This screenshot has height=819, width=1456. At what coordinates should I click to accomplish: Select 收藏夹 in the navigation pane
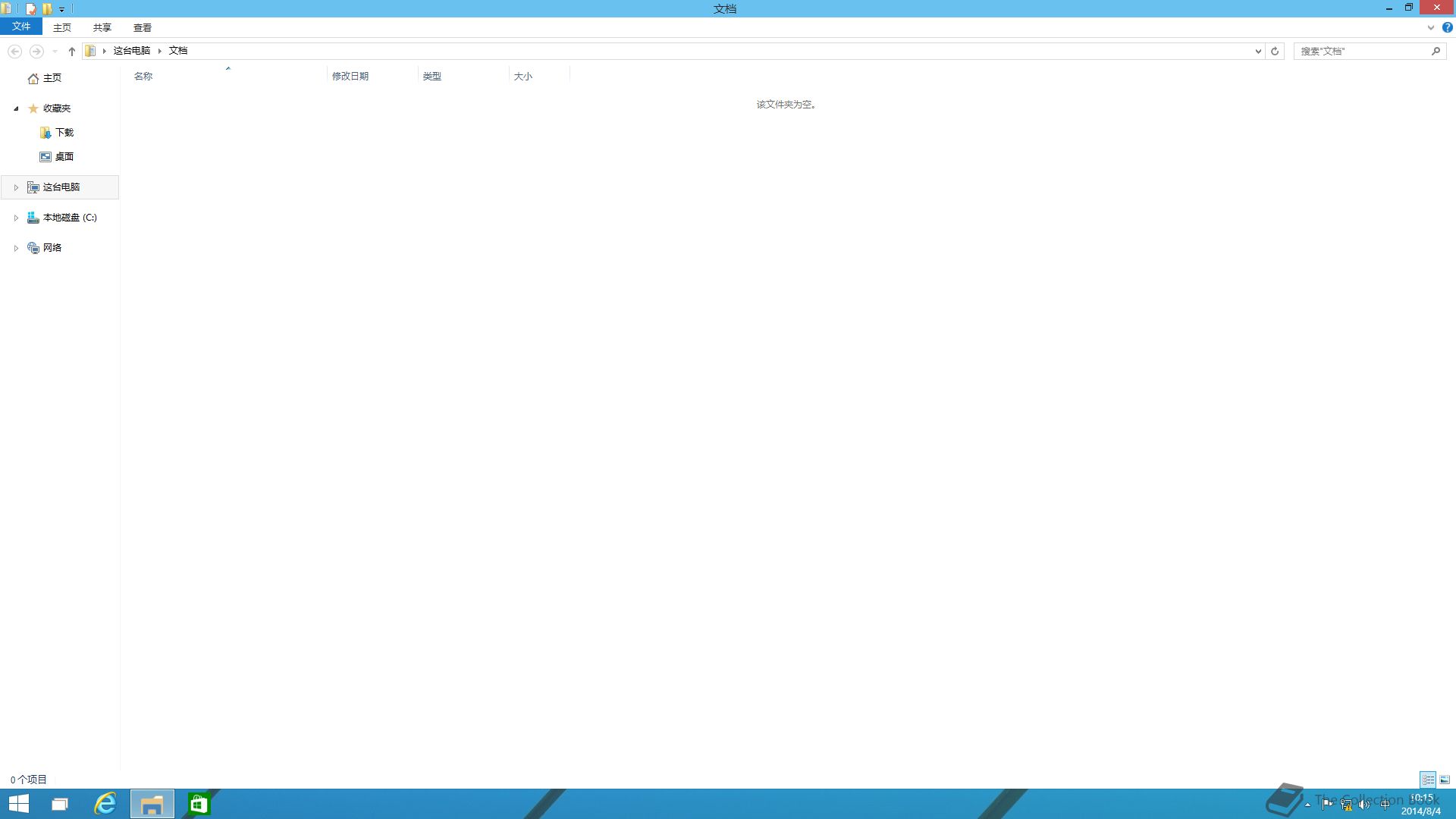coord(57,108)
